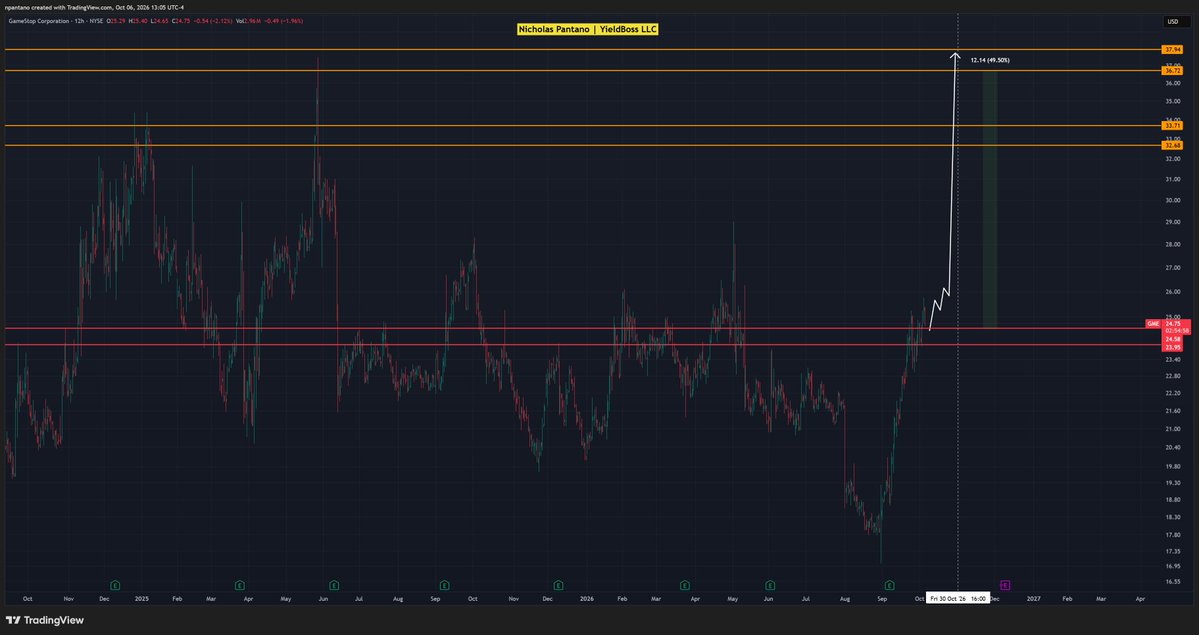Click the earnings marker in late March 2025
This screenshot has width=1199, height=635.
[x=239, y=585]
